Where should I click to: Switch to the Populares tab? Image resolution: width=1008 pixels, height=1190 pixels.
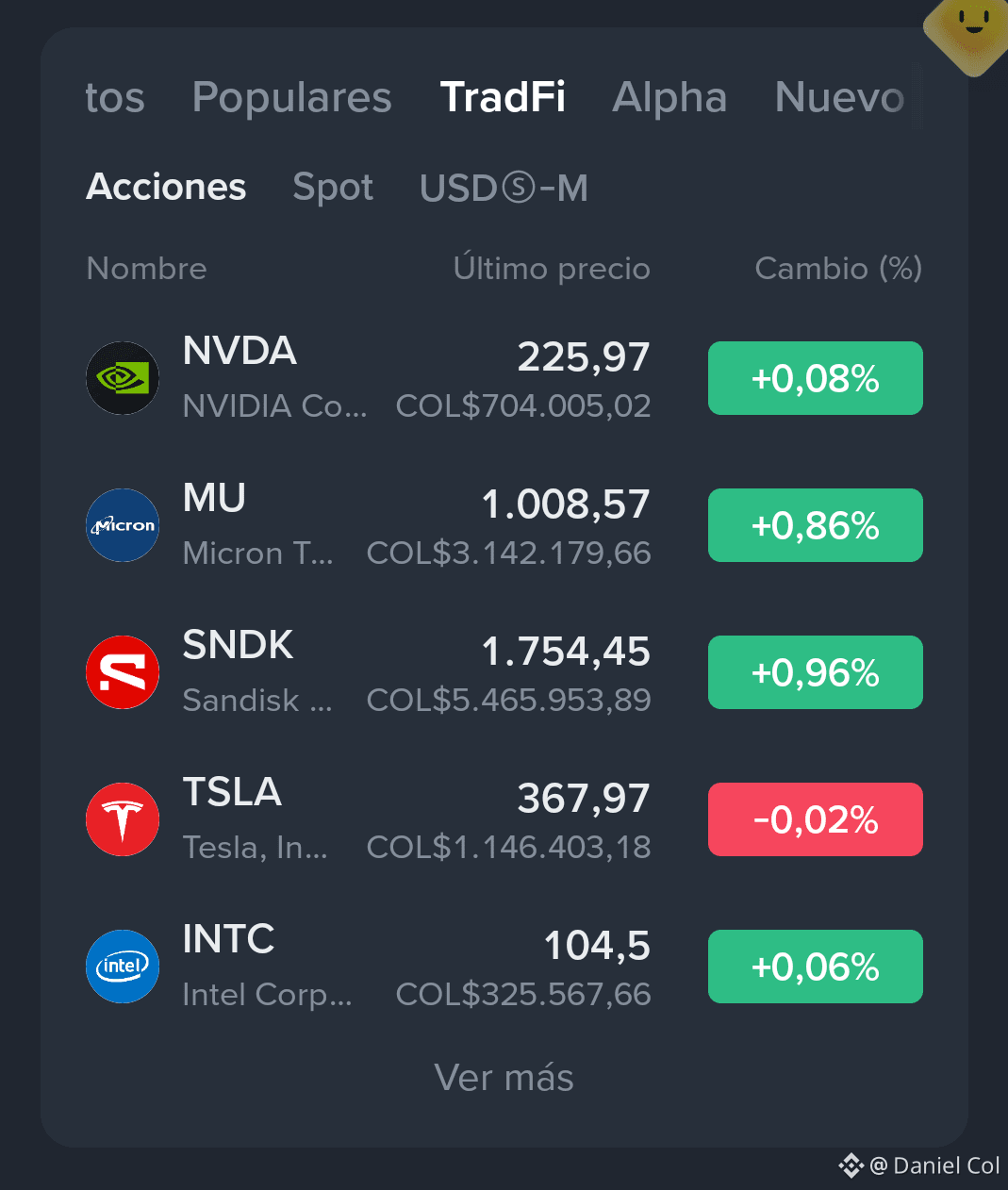click(x=291, y=97)
